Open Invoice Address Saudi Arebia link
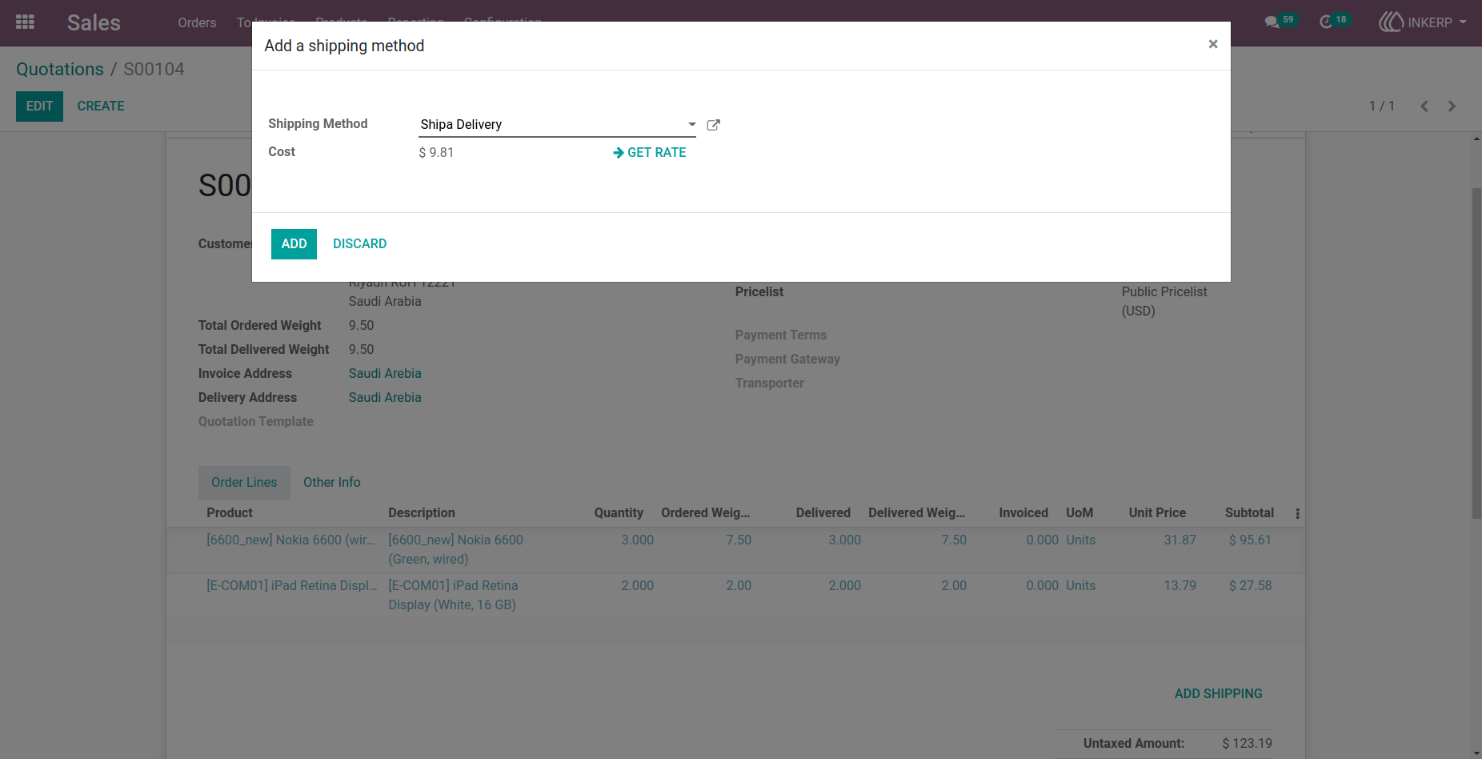The width and height of the screenshot is (1482, 759). [x=385, y=374]
